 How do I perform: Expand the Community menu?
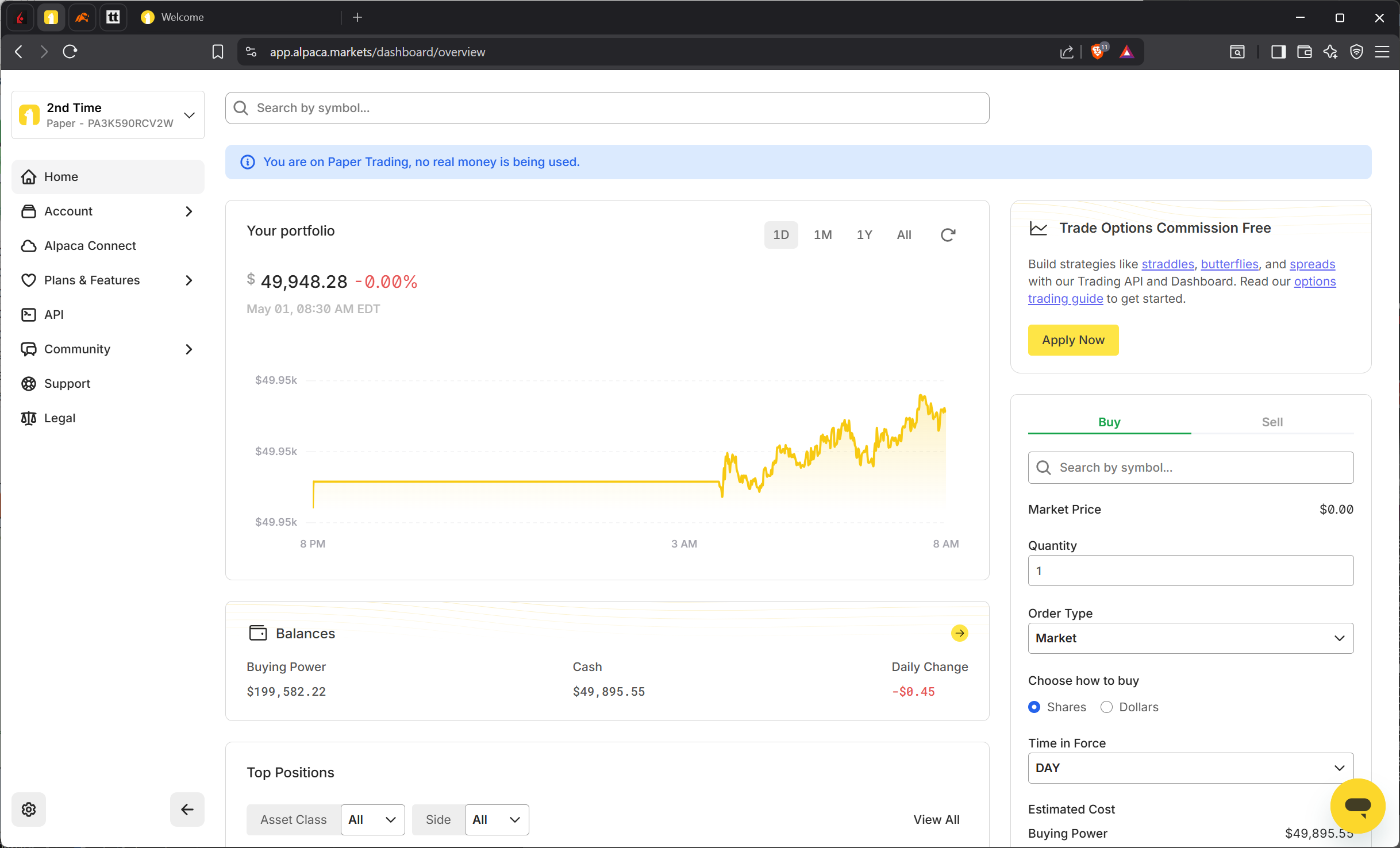[108, 349]
